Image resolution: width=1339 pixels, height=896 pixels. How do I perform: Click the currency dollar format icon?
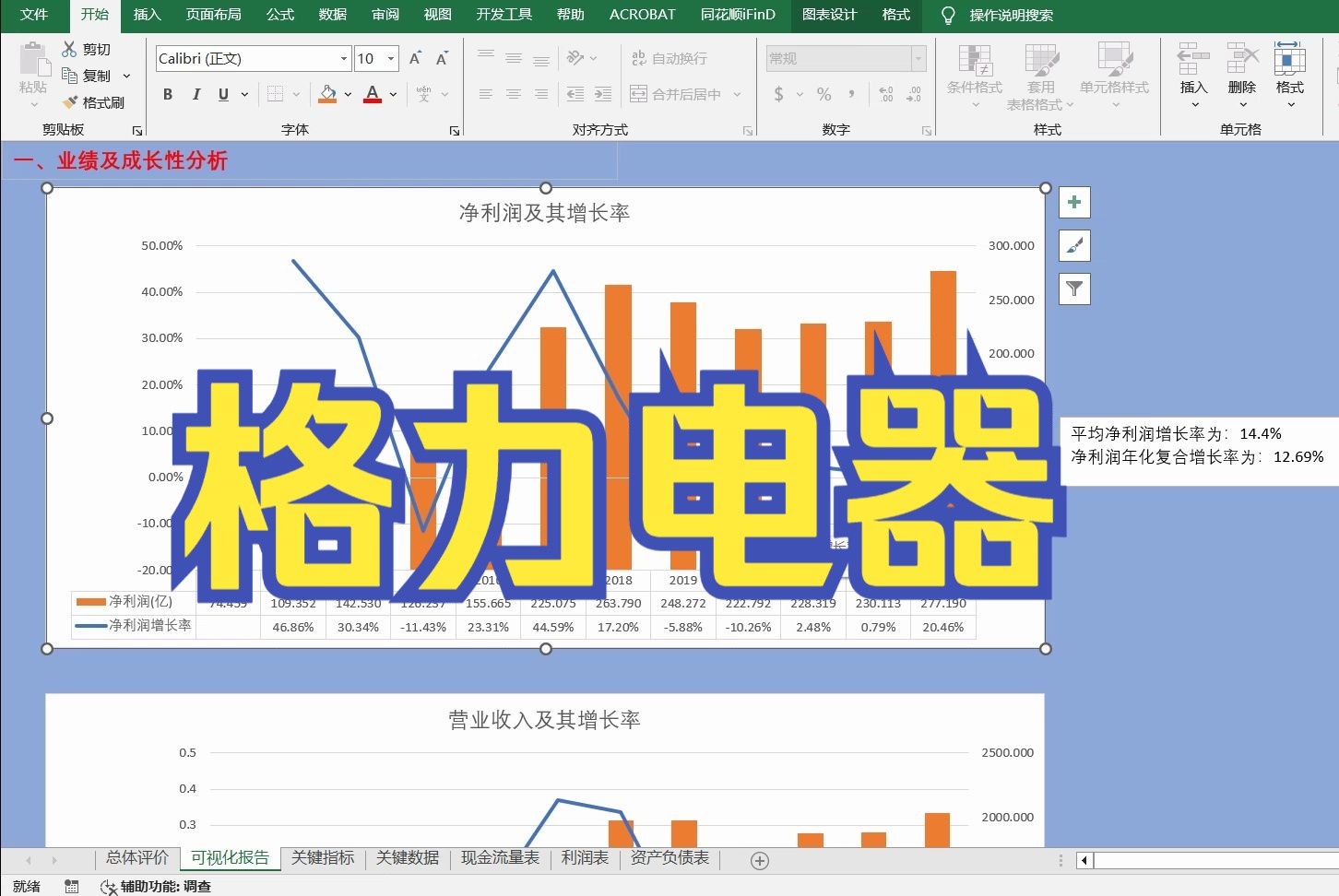tap(779, 94)
